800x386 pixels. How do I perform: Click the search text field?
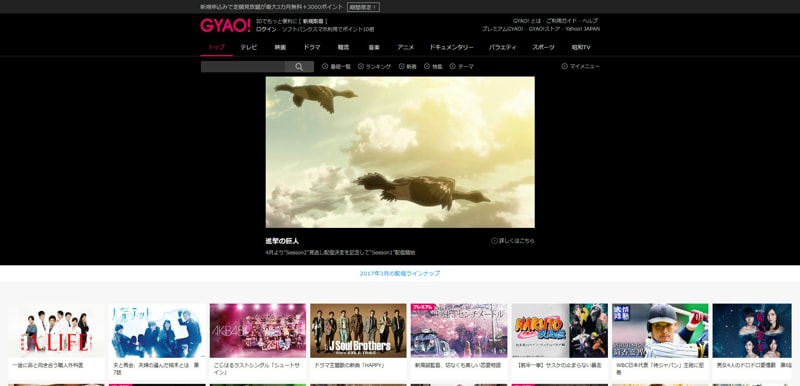pos(243,67)
